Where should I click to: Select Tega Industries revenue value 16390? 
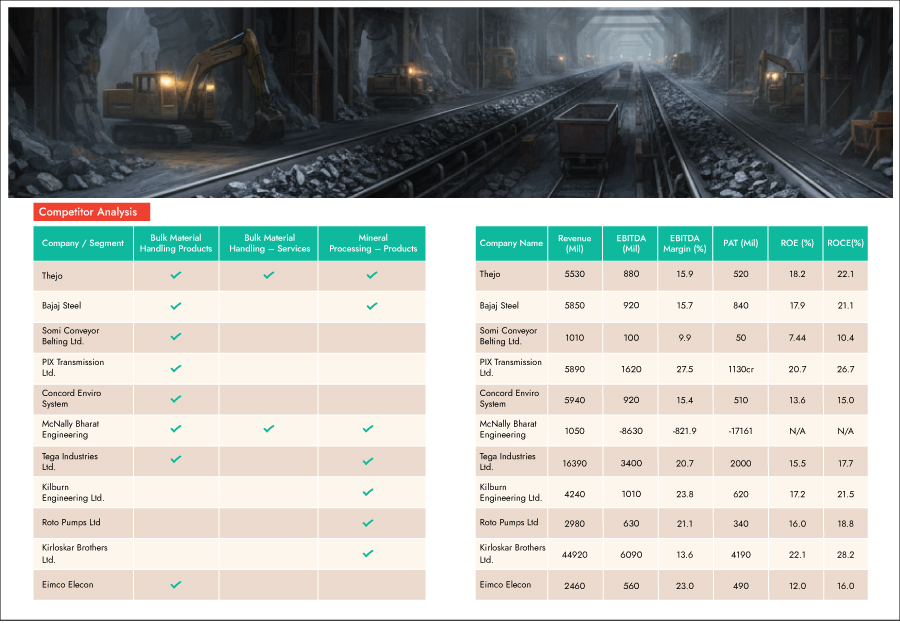574,463
